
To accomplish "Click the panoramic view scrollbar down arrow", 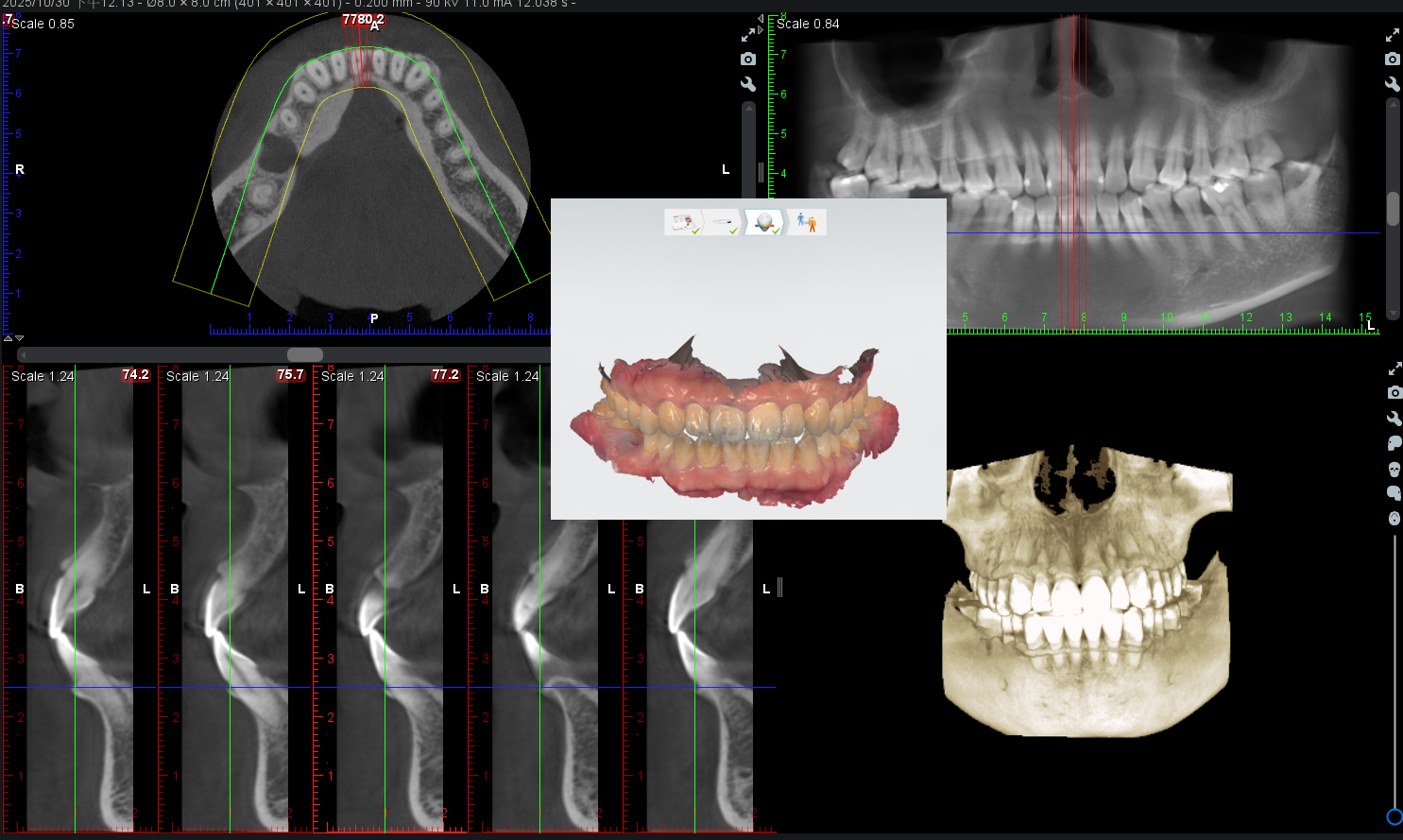I will tap(1393, 314).
